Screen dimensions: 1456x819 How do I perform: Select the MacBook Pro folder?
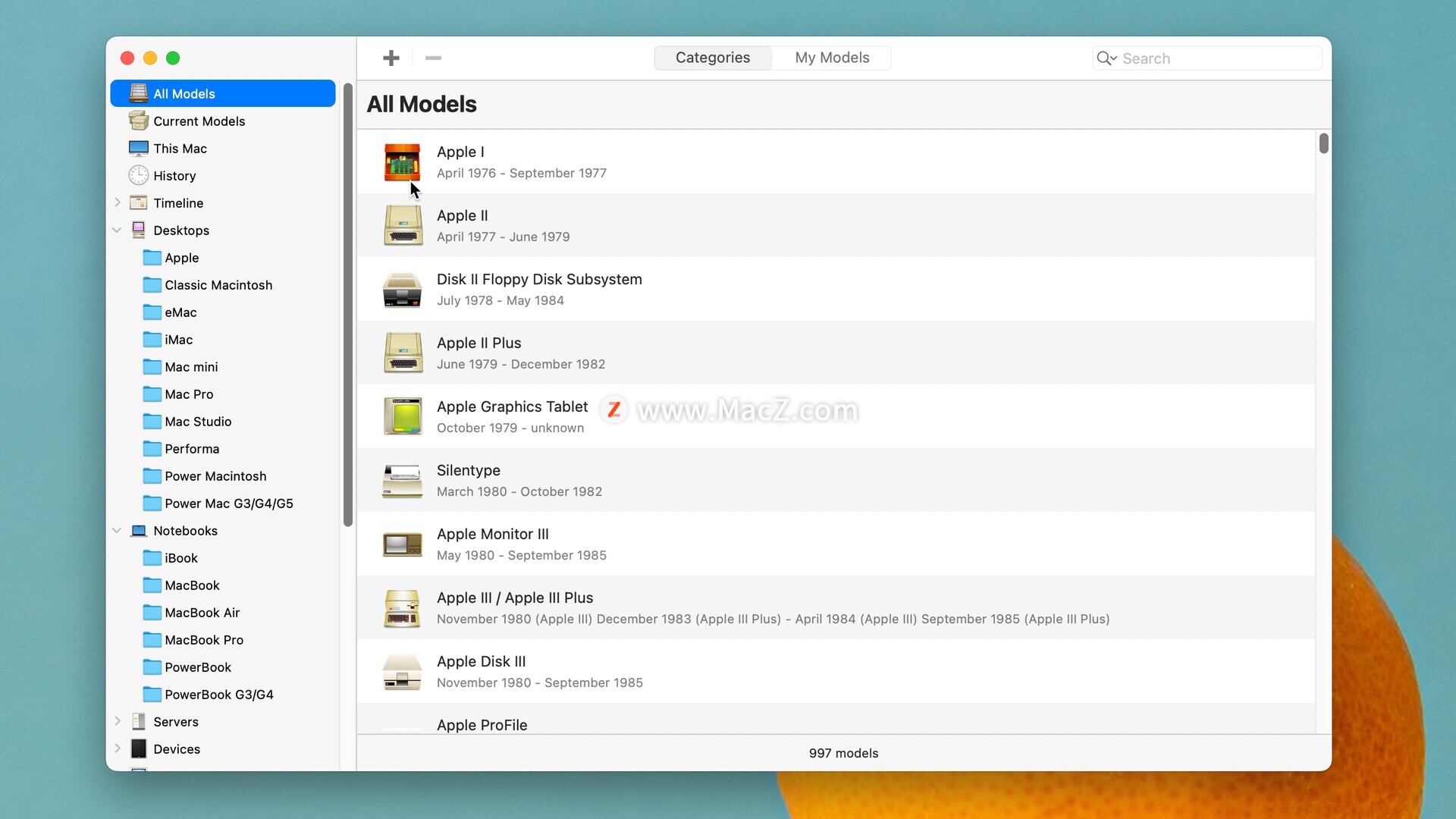(223, 639)
